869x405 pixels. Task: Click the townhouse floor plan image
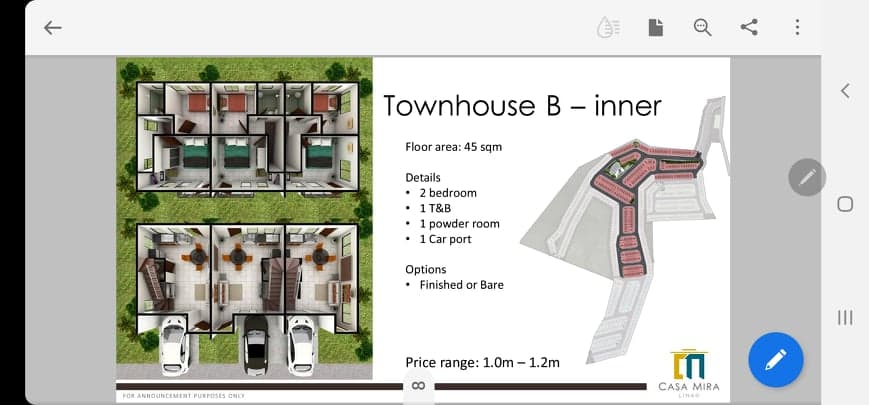pos(245,218)
